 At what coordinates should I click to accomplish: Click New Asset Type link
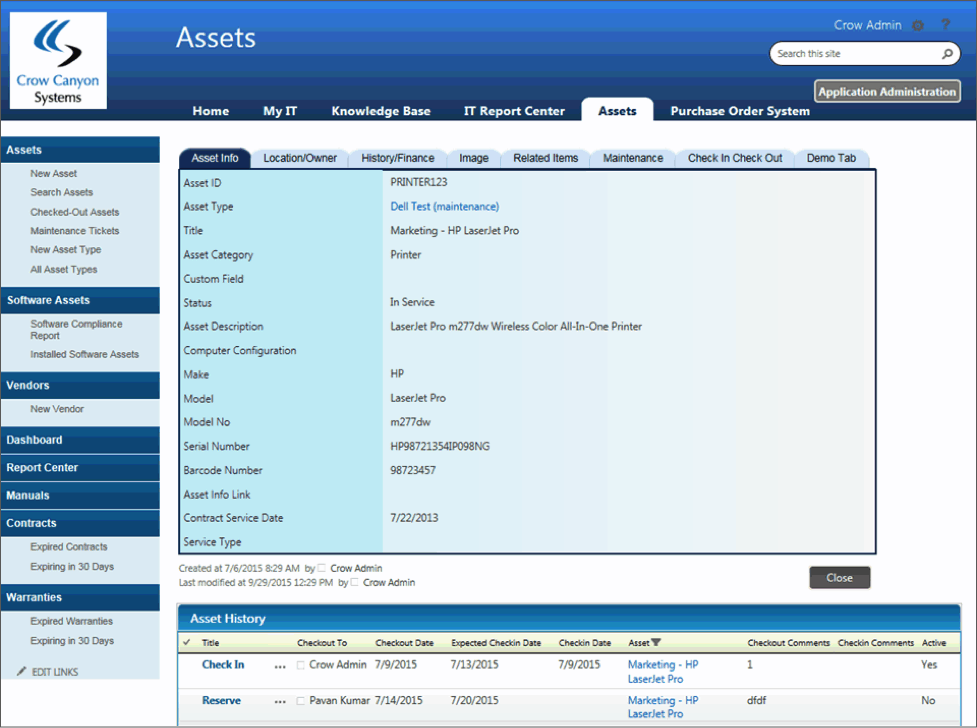pos(65,249)
